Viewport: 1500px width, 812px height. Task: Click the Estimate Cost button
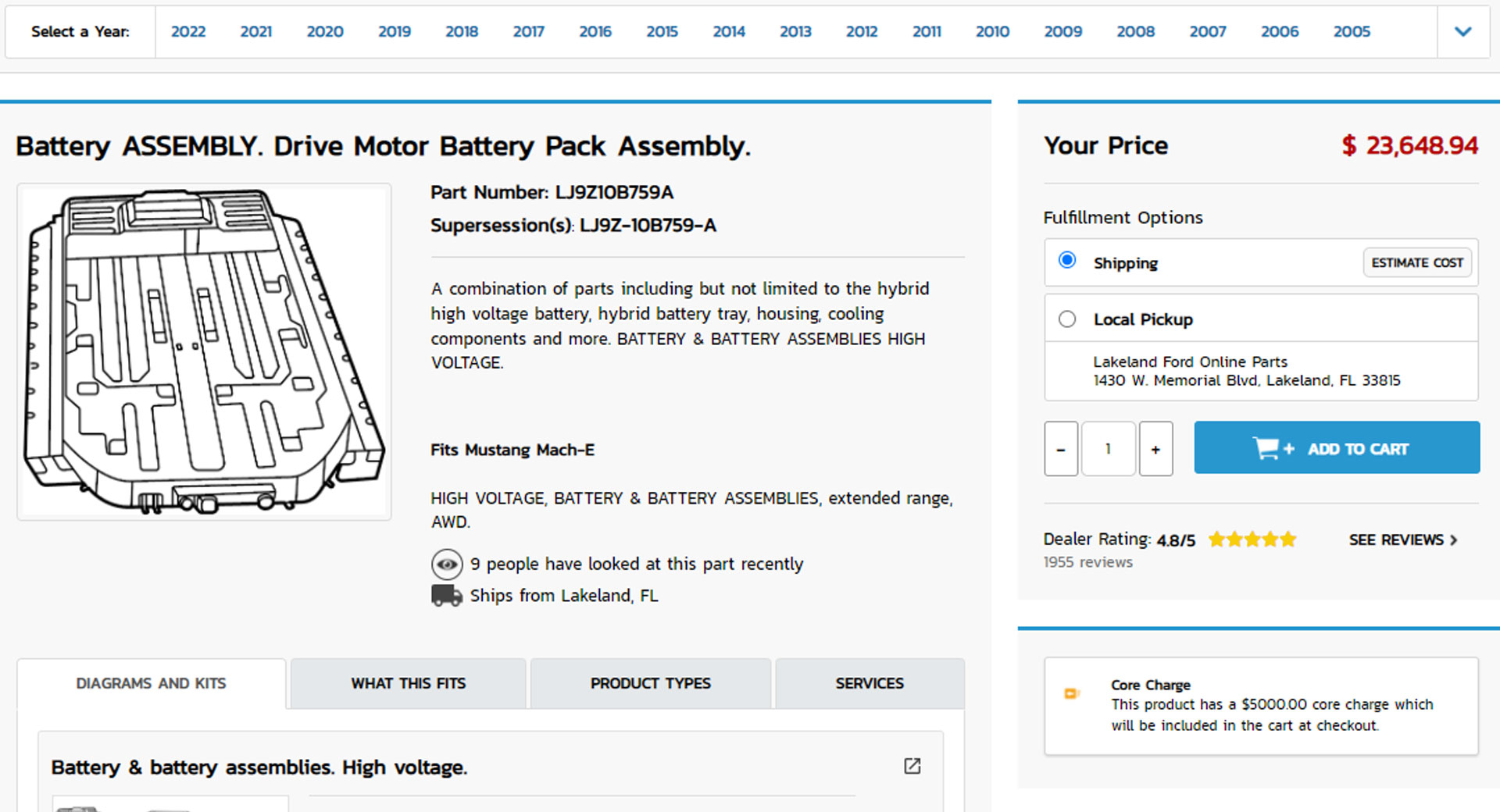pos(1416,262)
